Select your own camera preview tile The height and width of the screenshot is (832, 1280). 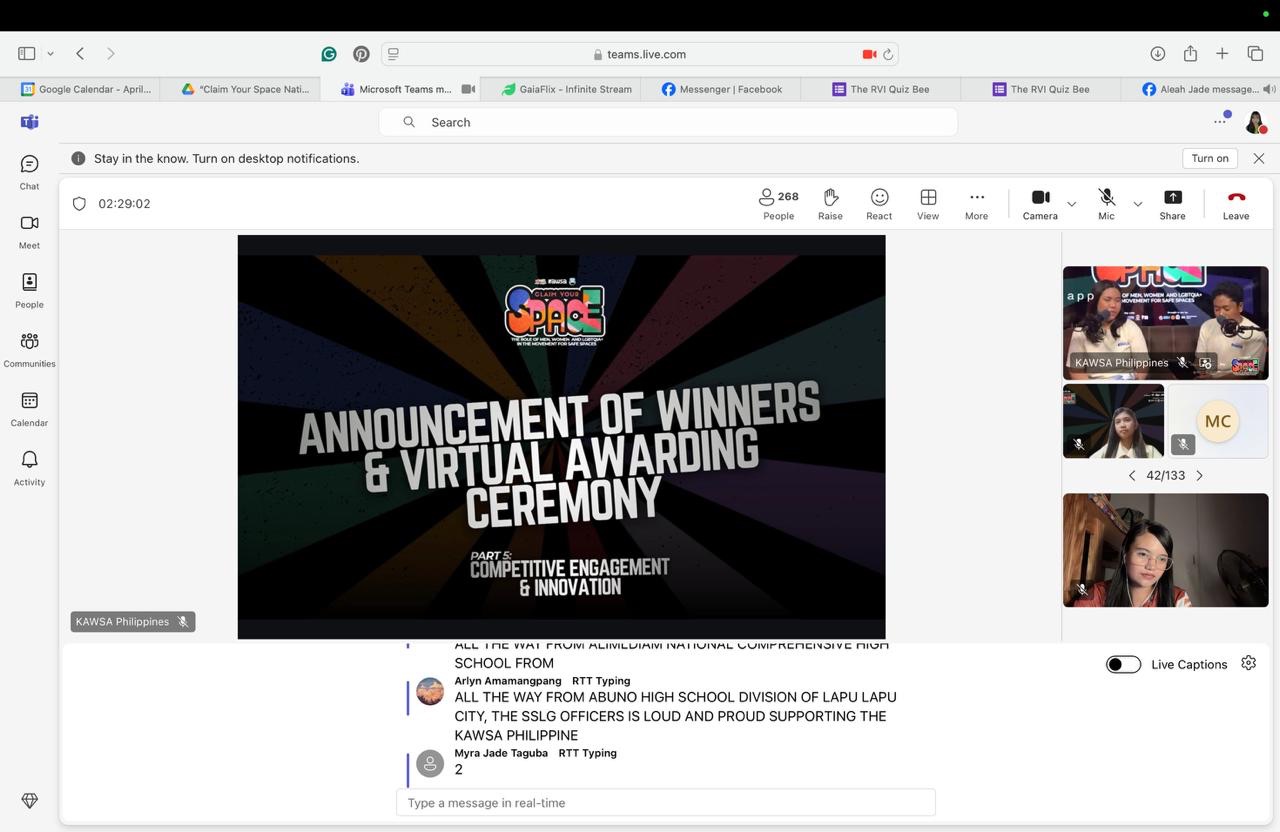tap(1165, 550)
